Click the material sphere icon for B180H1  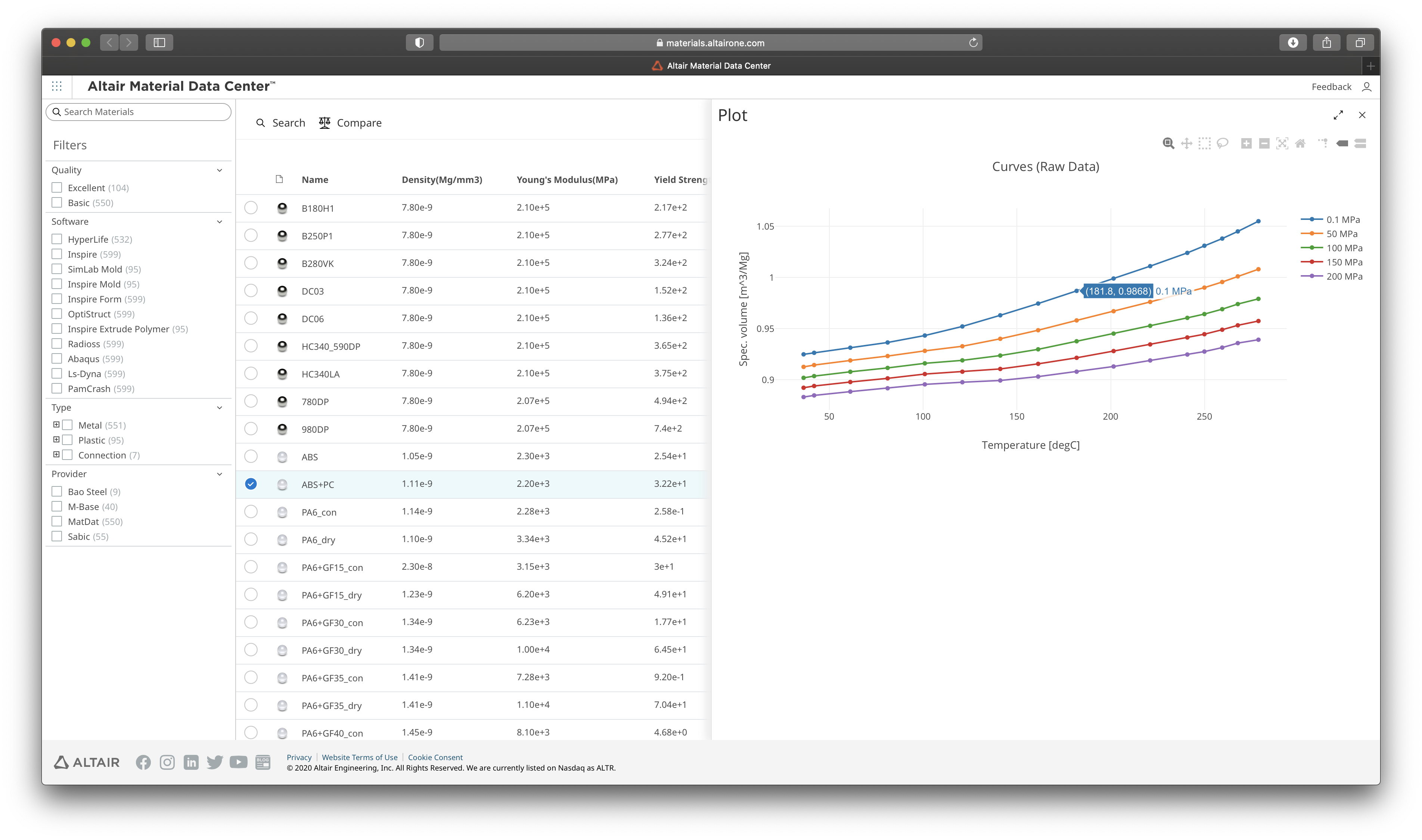[282, 208]
